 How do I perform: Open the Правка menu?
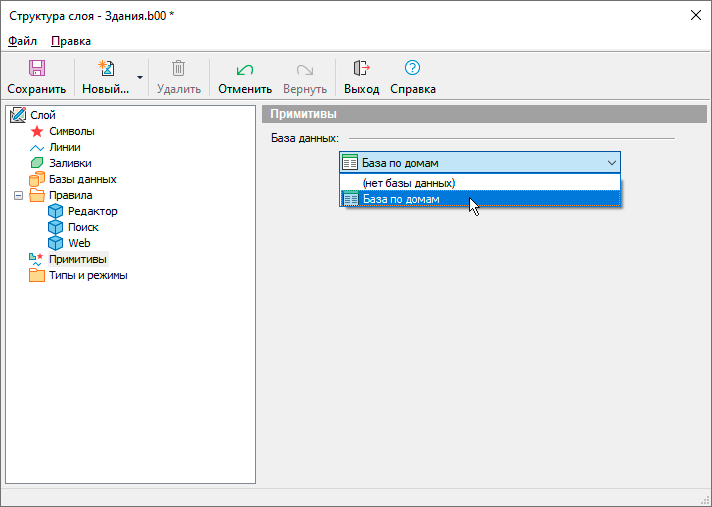[70, 41]
